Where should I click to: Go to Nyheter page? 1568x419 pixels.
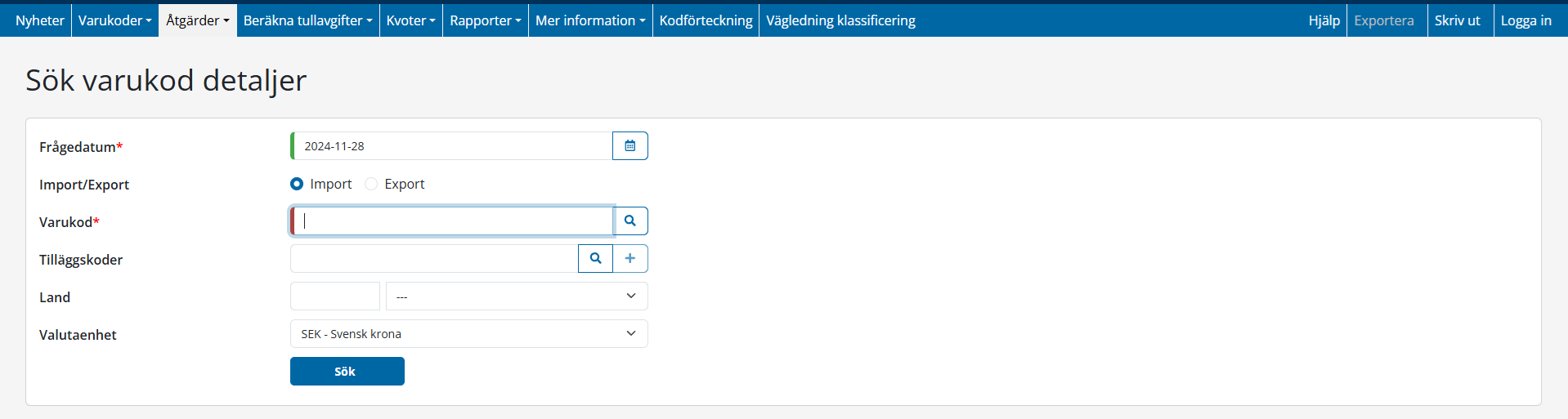click(x=39, y=20)
